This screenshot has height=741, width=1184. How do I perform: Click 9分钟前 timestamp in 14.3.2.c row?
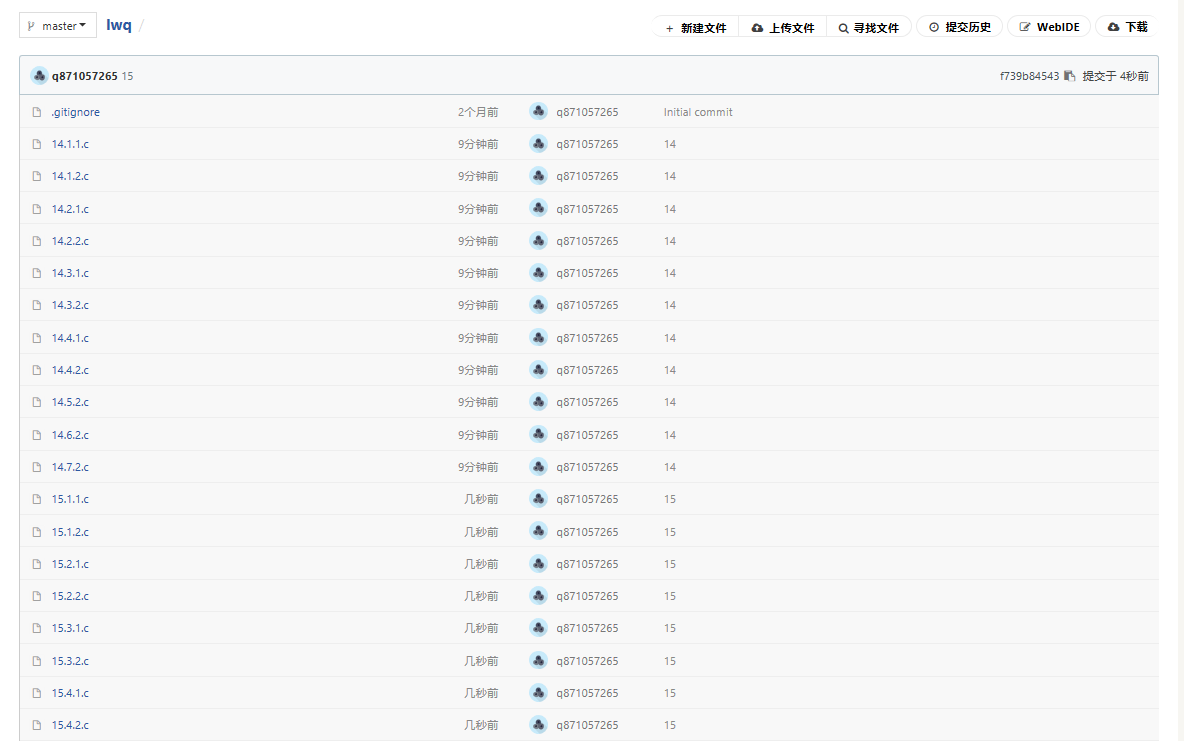coord(478,305)
